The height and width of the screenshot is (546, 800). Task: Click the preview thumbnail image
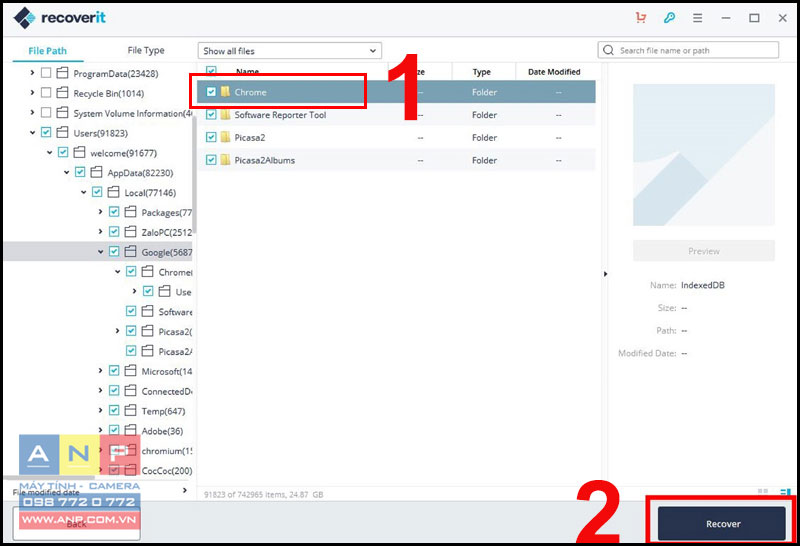pos(704,155)
